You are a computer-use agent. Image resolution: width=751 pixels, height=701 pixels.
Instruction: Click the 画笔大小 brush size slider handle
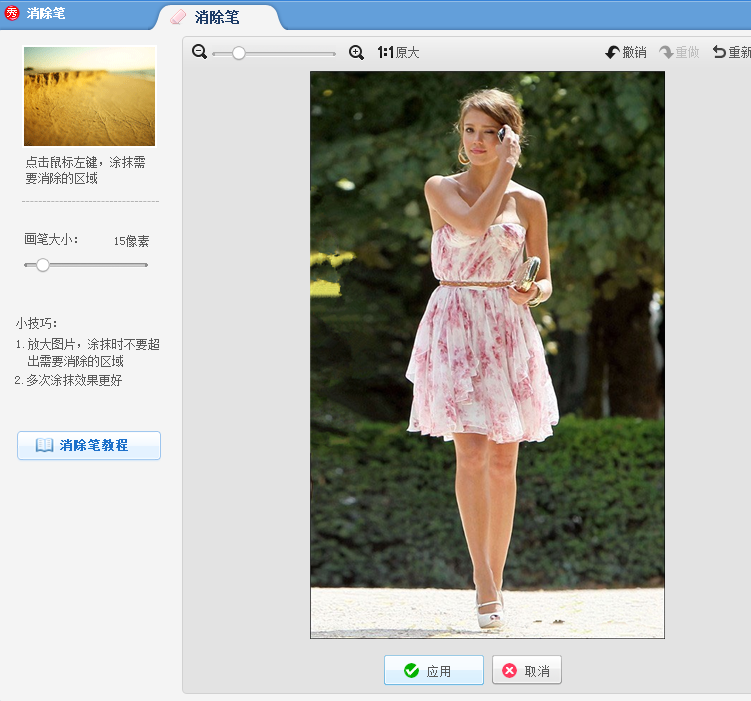click(x=43, y=265)
